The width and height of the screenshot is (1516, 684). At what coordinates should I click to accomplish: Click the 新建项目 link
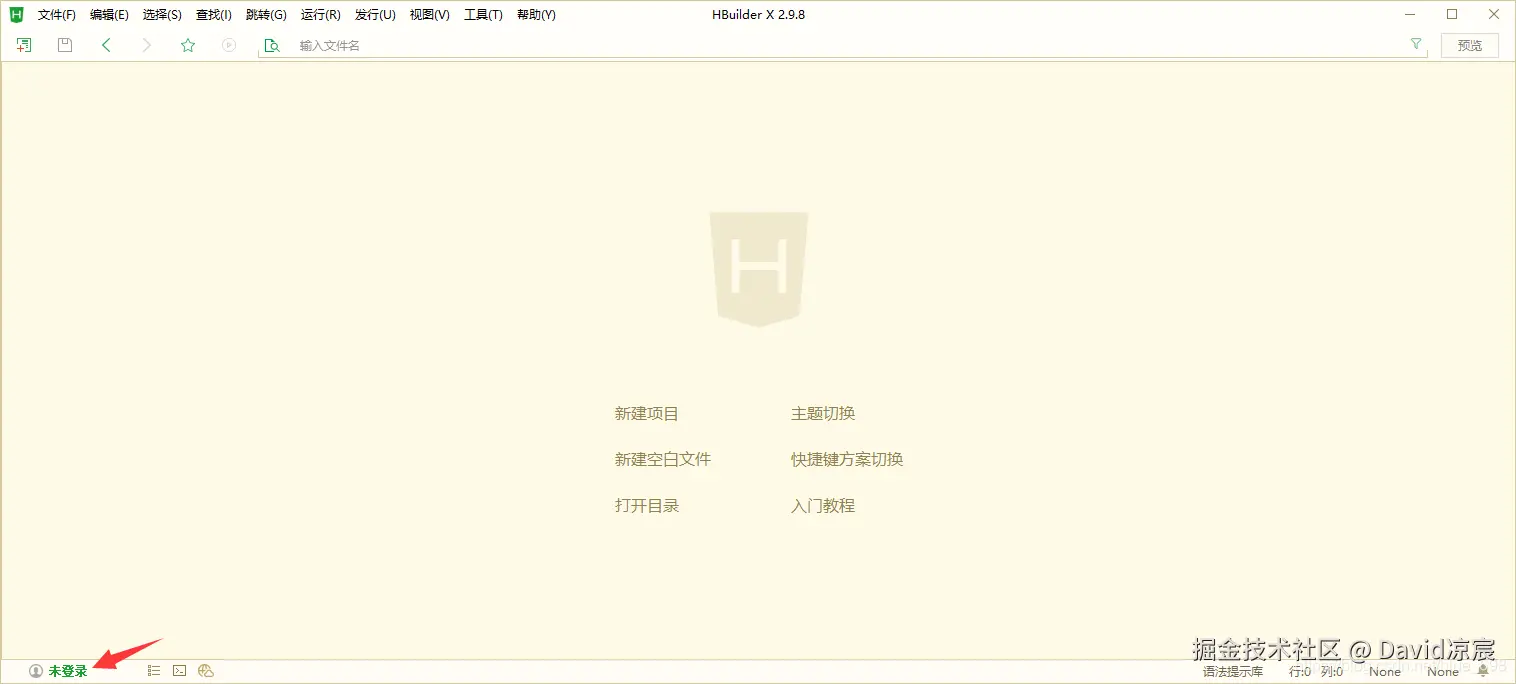[646, 413]
